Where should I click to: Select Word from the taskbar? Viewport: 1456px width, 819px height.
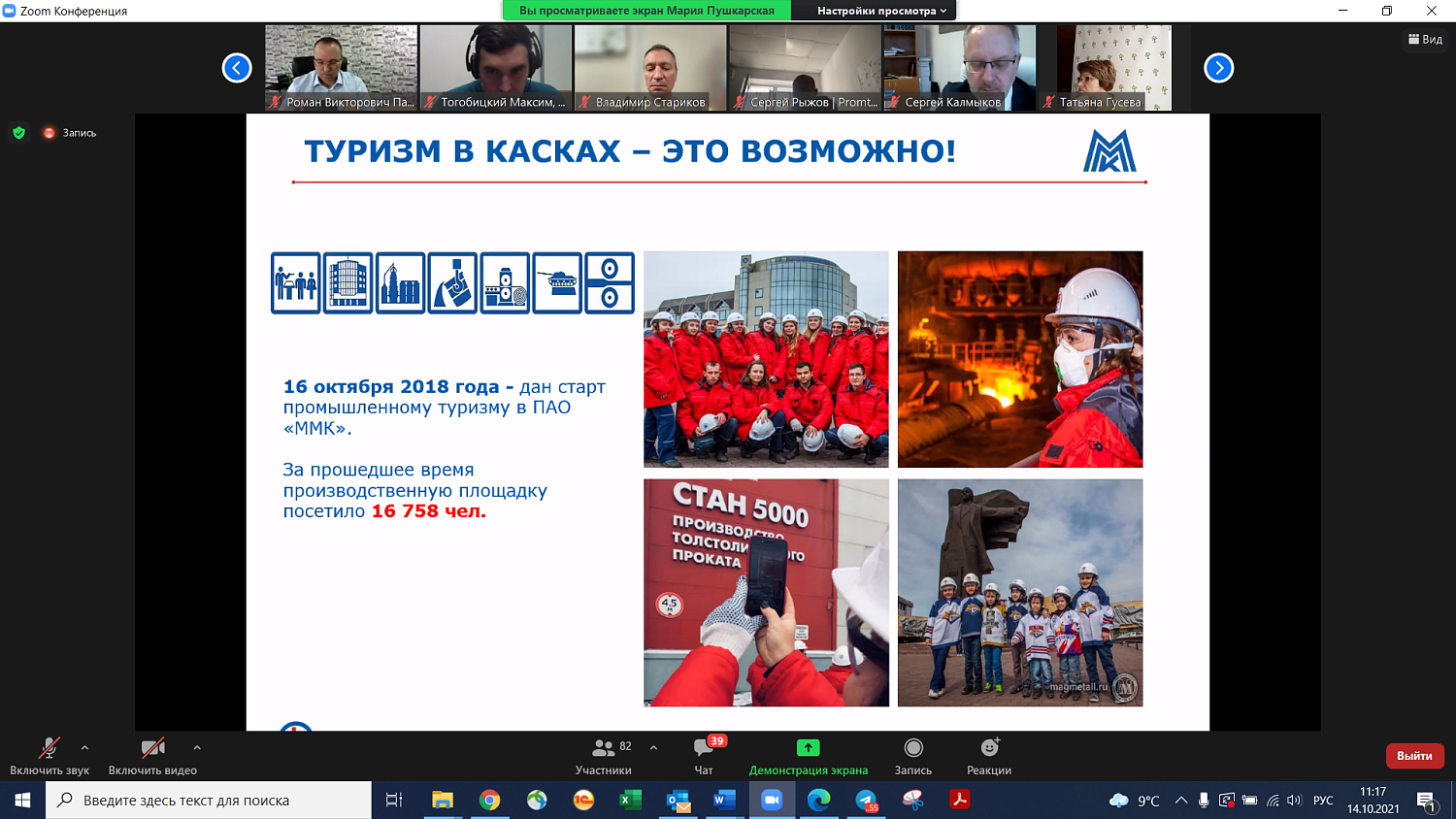point(722,801)
